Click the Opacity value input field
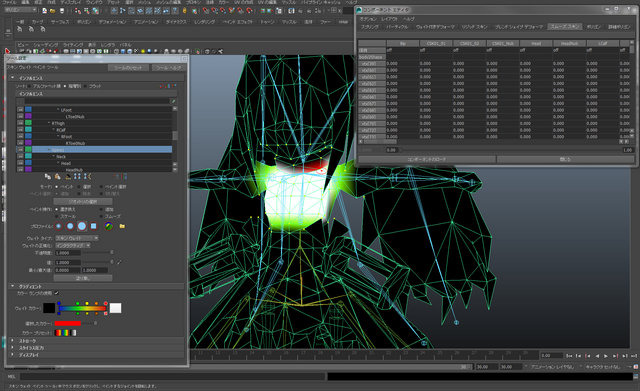640x391 pixels. (68, 253)
